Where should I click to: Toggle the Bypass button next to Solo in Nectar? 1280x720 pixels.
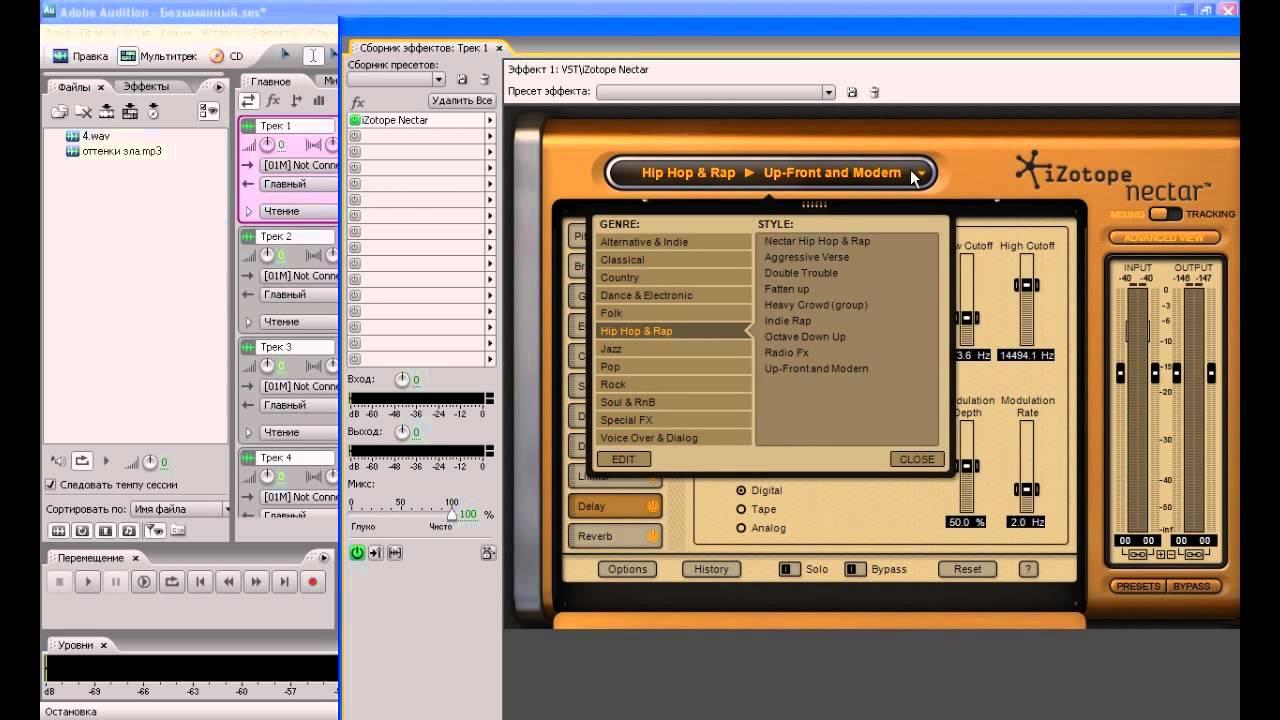(x=855, y=569)
